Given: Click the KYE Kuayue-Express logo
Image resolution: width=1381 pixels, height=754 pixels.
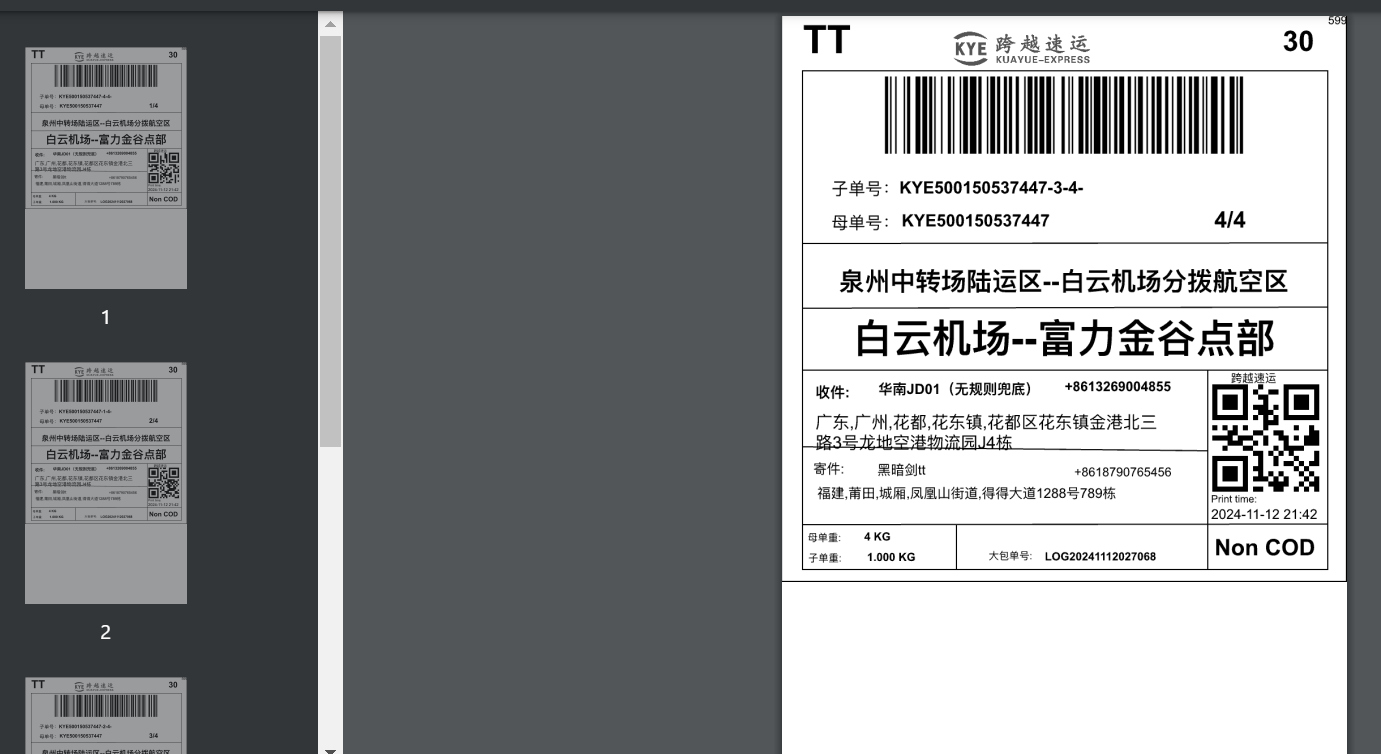Looking at the screenshot, I should point(1022,46).
